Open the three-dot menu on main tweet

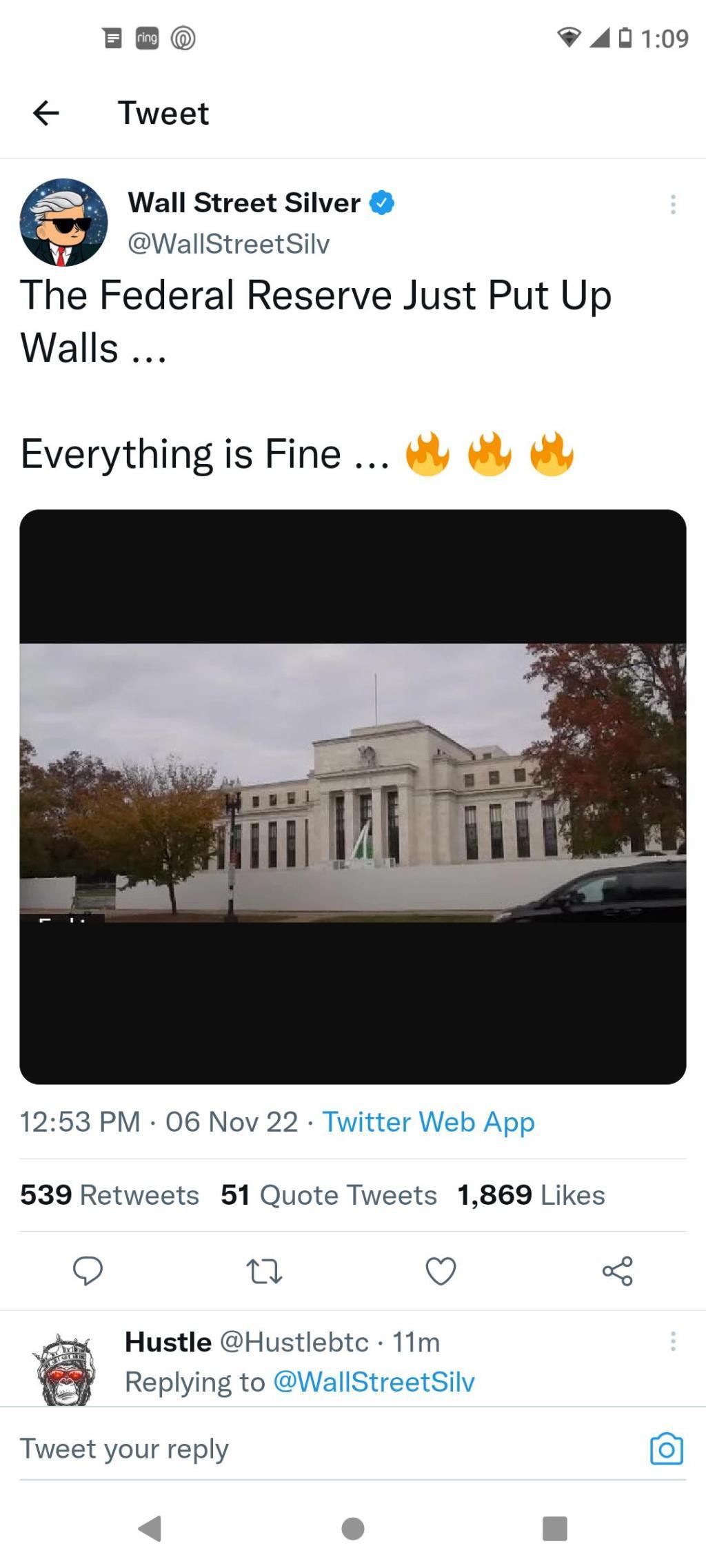(x=673, y=204)
